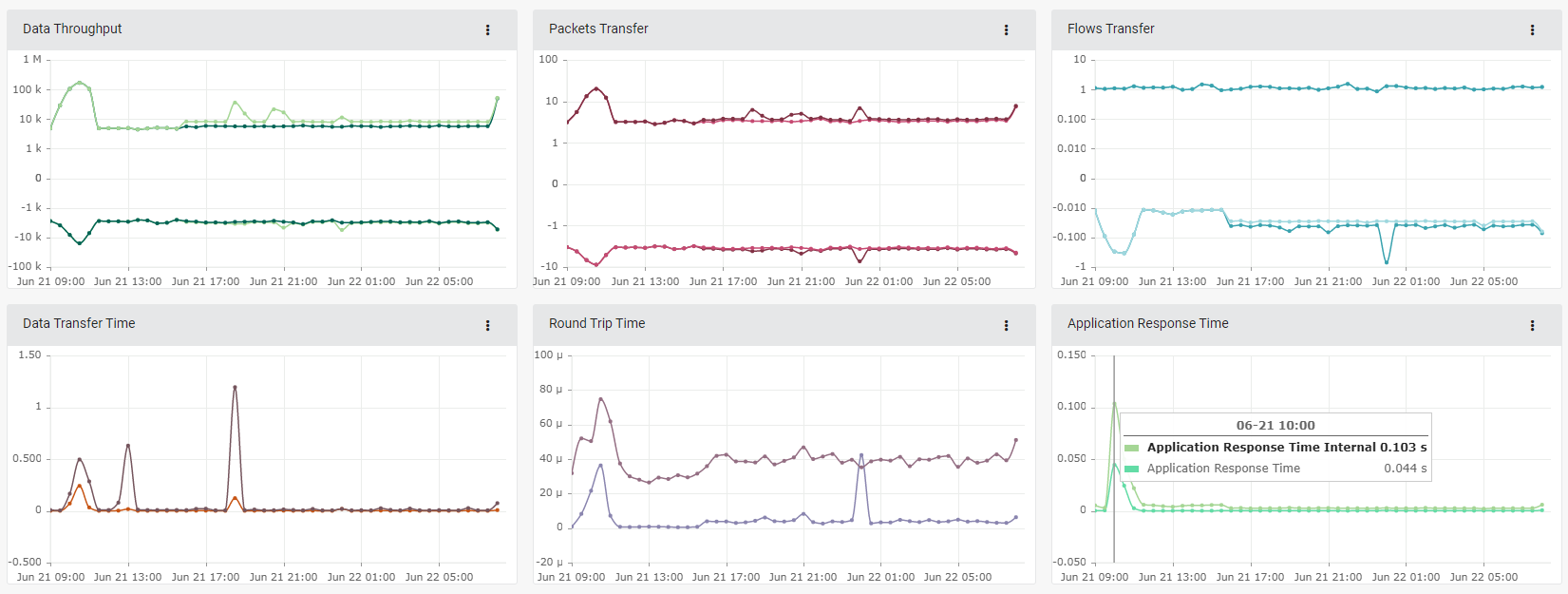Click the light green Internal swatch in tooltip

pos(1131,448)
